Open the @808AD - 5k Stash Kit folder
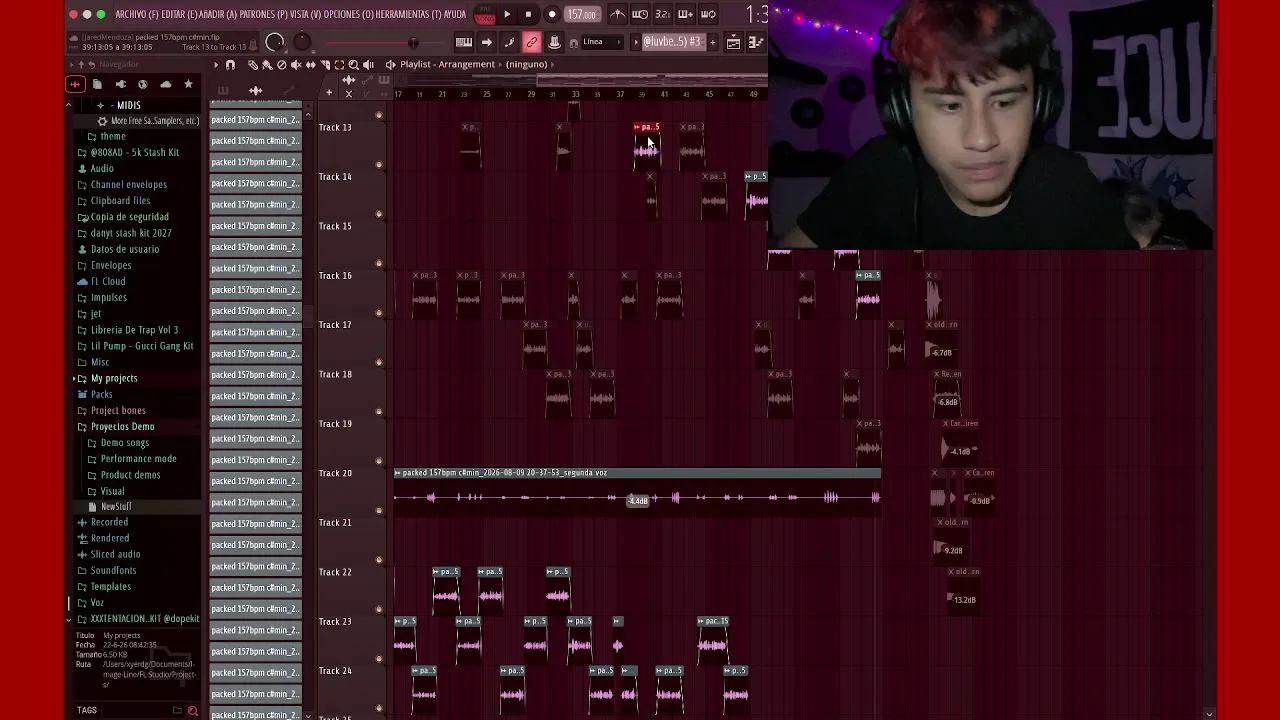 [x=134, y=152]
